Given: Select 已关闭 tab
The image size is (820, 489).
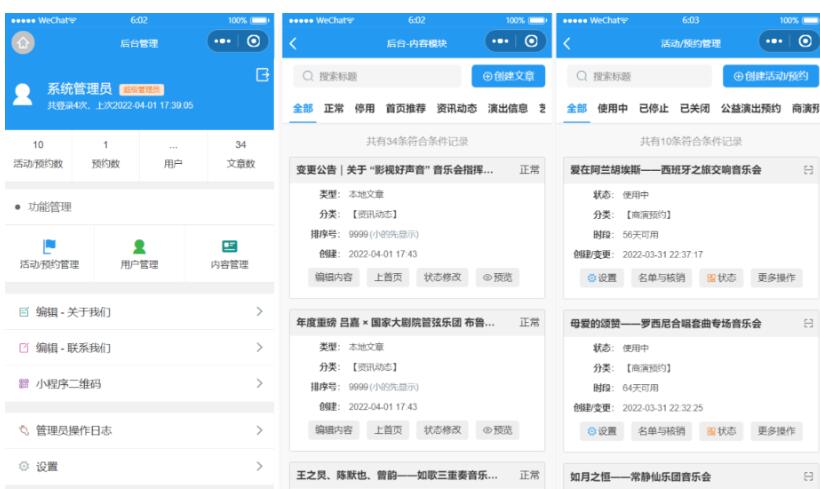Looking at the screenshot, I should (x=694, y=108).
